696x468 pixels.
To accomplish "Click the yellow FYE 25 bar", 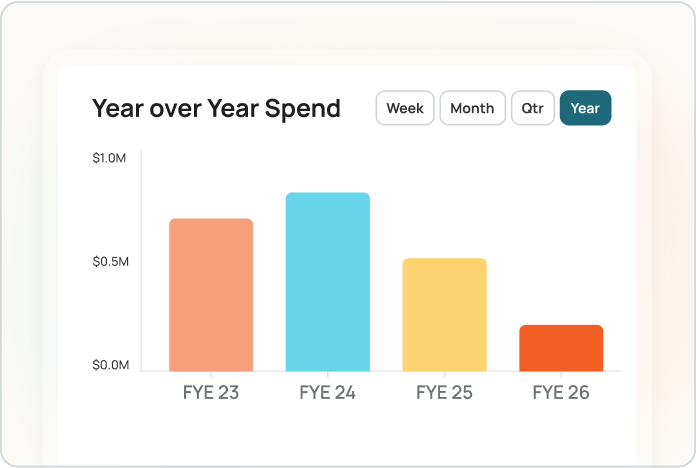I will [x=444, y=315].
